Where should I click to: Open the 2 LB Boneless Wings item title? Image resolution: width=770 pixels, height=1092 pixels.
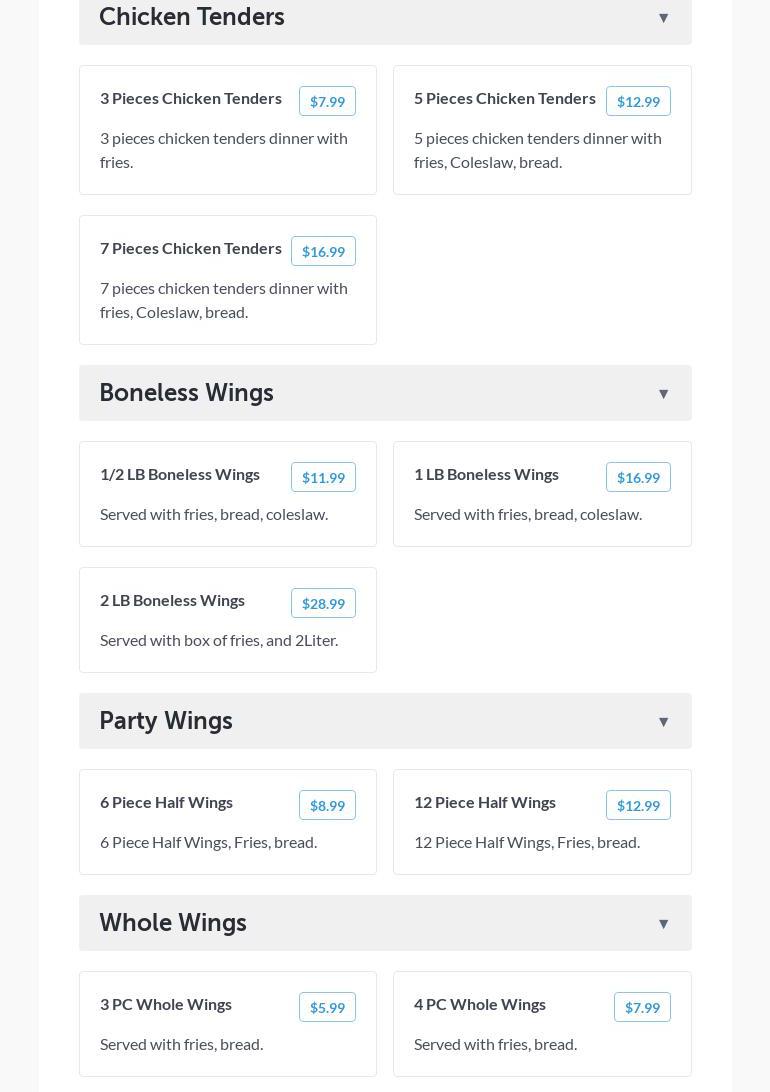tap(172, 600)
